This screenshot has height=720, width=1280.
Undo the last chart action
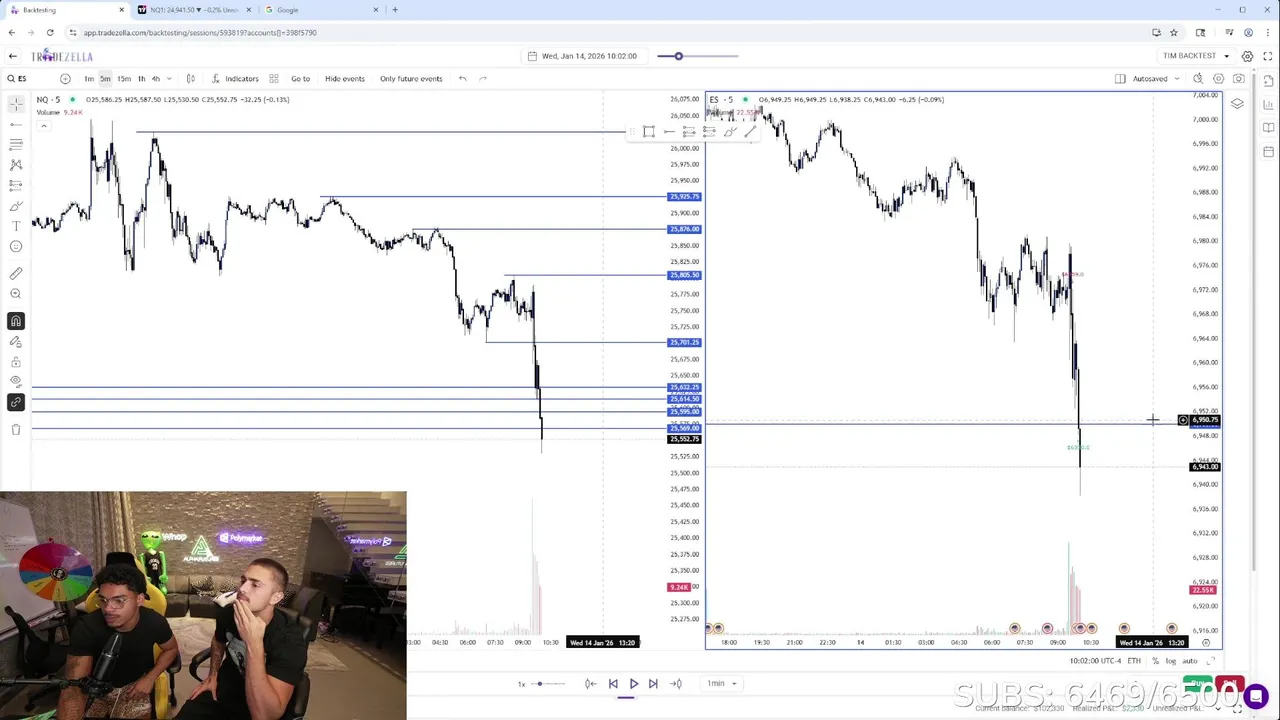(x=462, y=79)
